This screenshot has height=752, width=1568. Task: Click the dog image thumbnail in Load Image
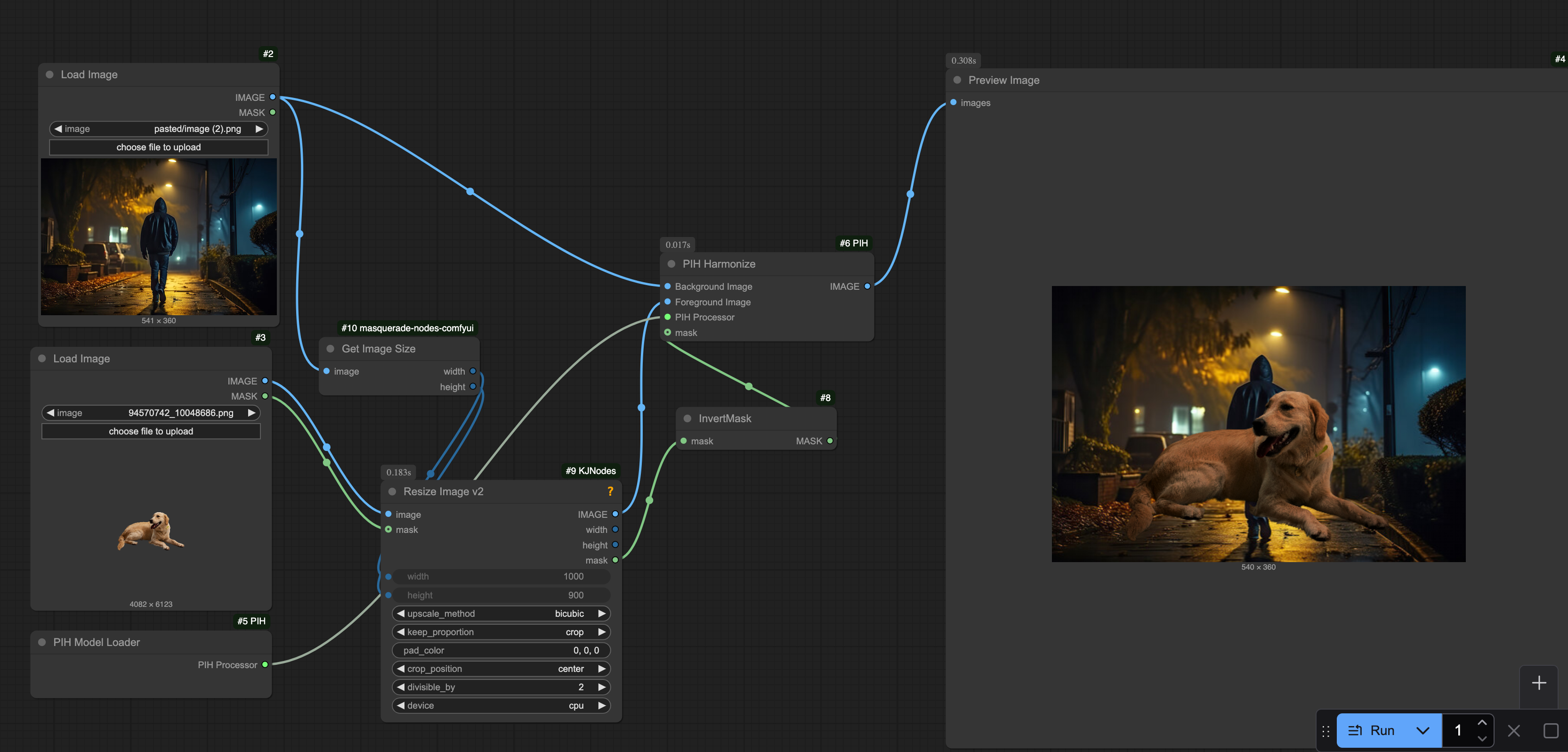pyautogui.click(x=151, y=531)
